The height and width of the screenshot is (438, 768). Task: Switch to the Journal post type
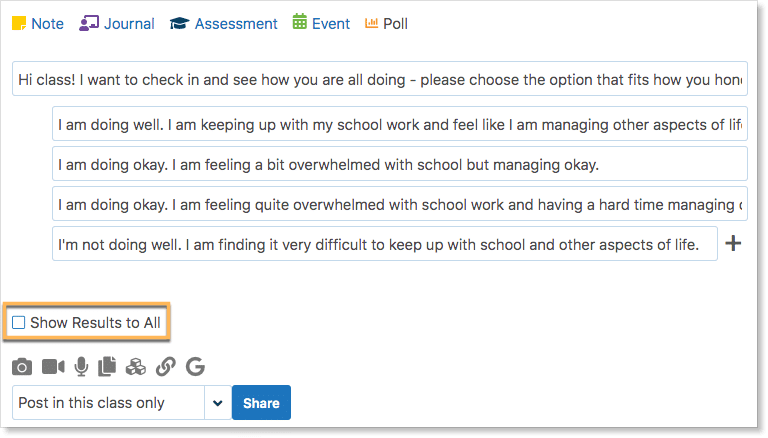[x=118, y=23]
